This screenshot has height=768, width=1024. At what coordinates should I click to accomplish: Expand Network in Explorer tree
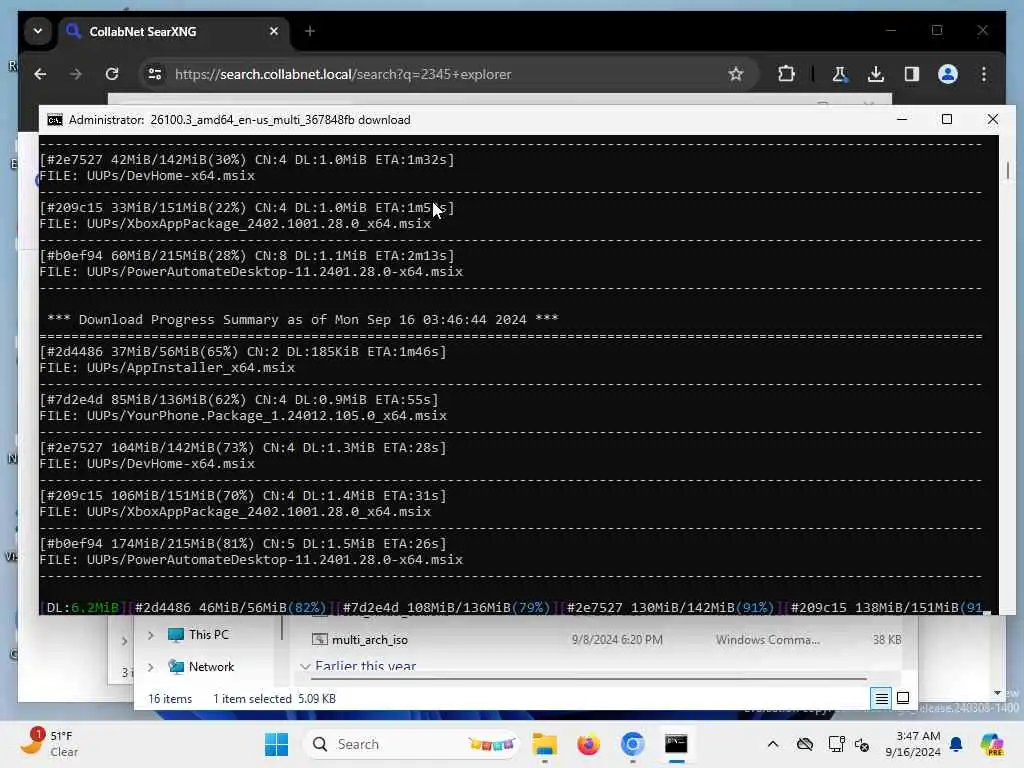[151, 667]
